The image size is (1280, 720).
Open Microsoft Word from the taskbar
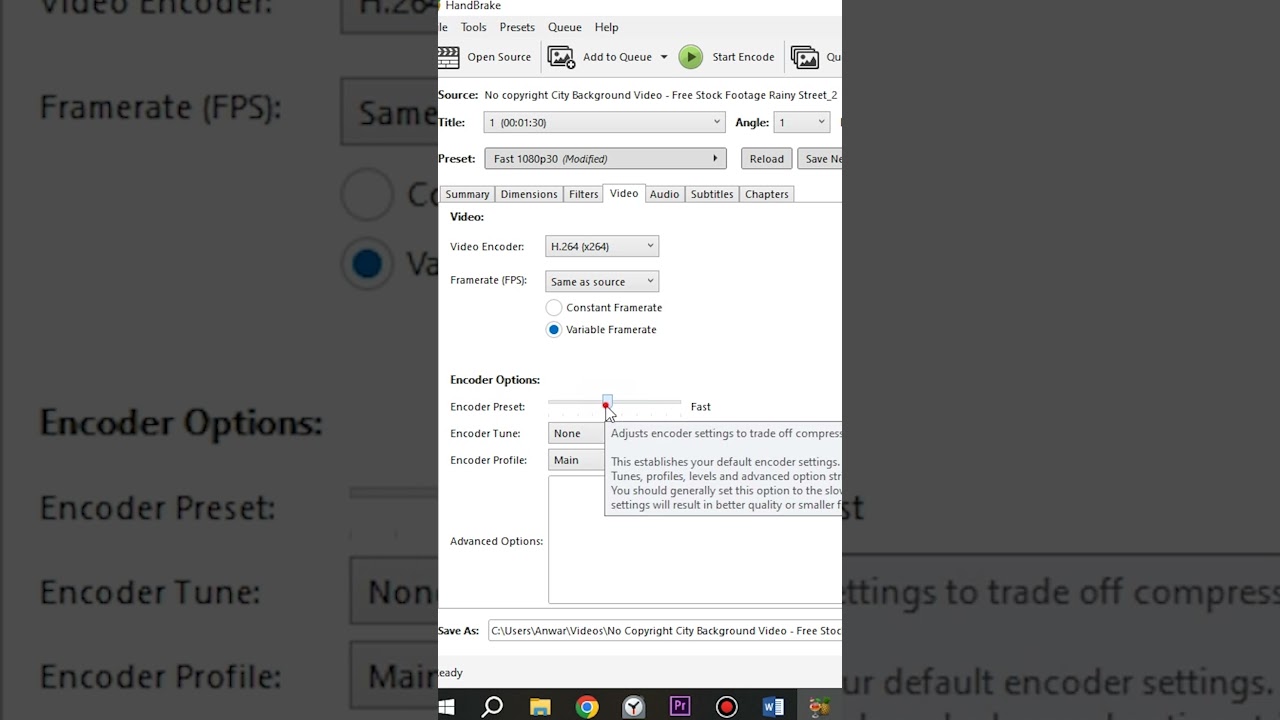[773, 707]
